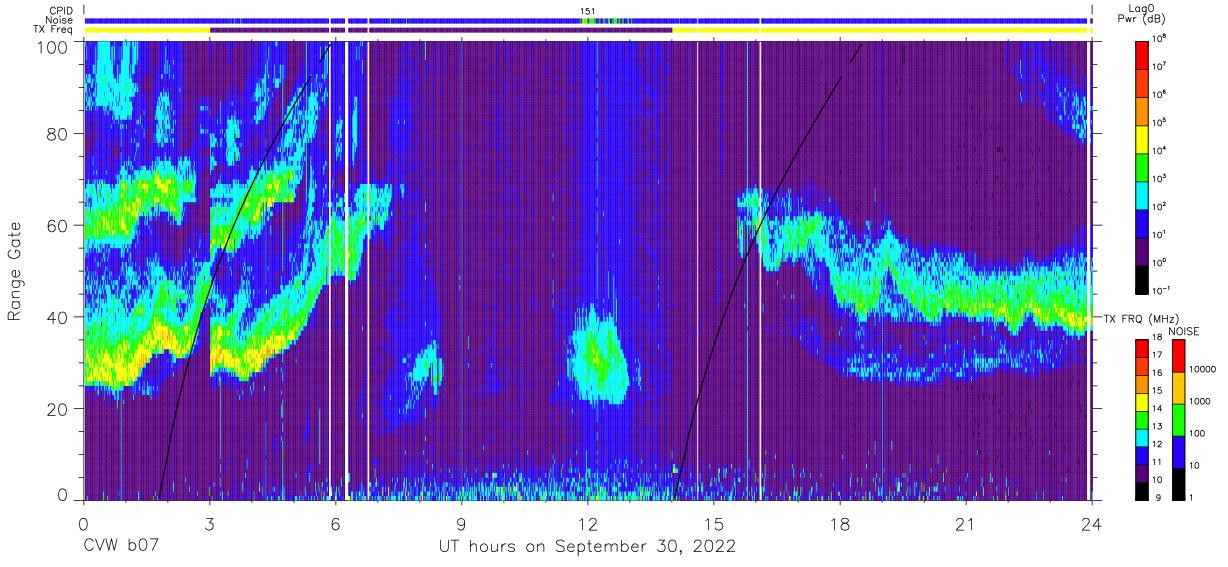Click the 40 tick label on the Range Gate axis
This screenshot has height=567, width=1228.
(x=59, y=317)
